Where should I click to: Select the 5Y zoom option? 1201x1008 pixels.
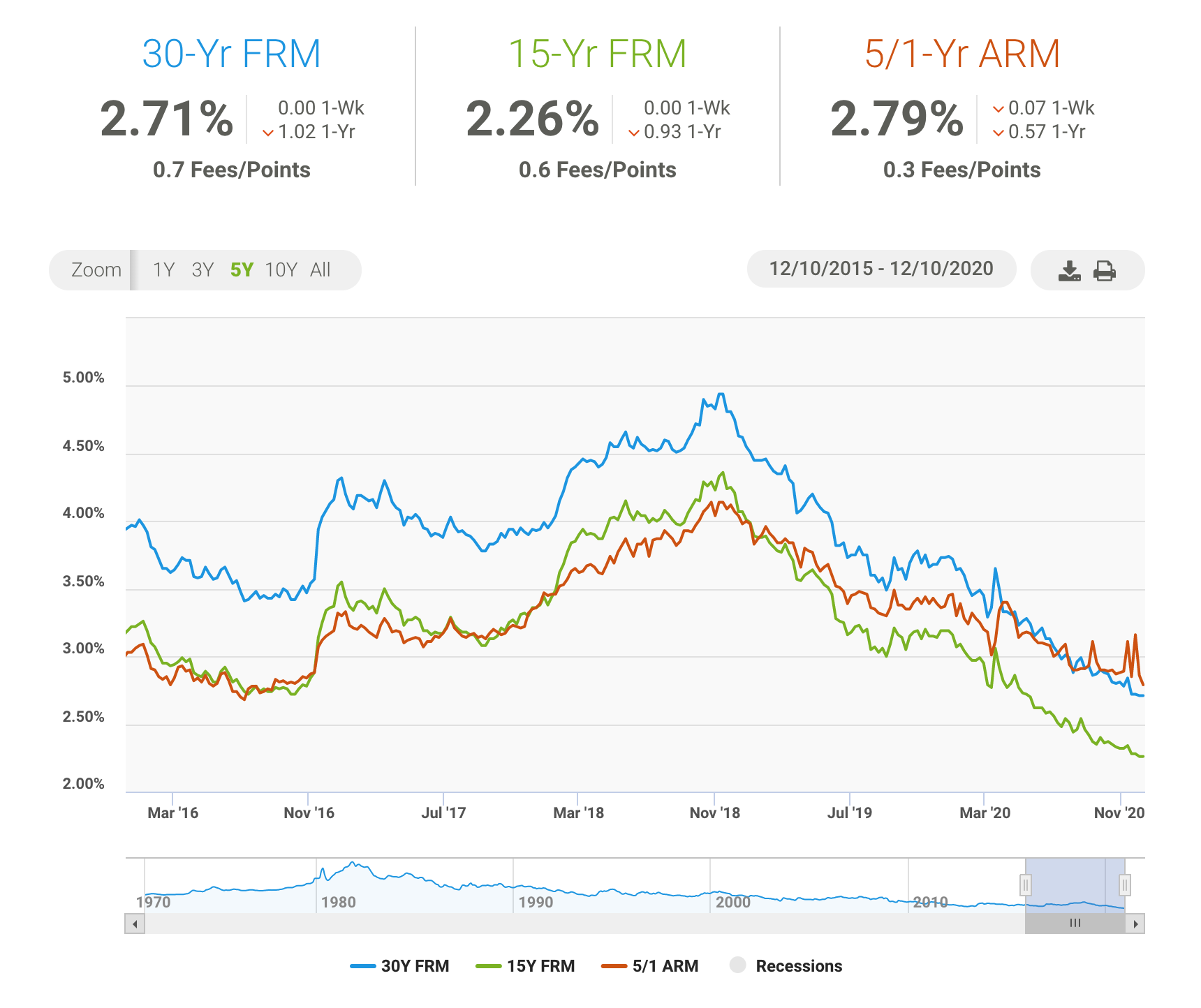[242, 270]
